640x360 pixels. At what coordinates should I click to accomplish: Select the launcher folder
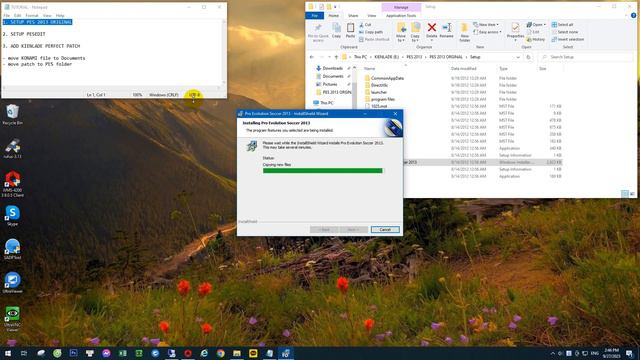point(379,92)
